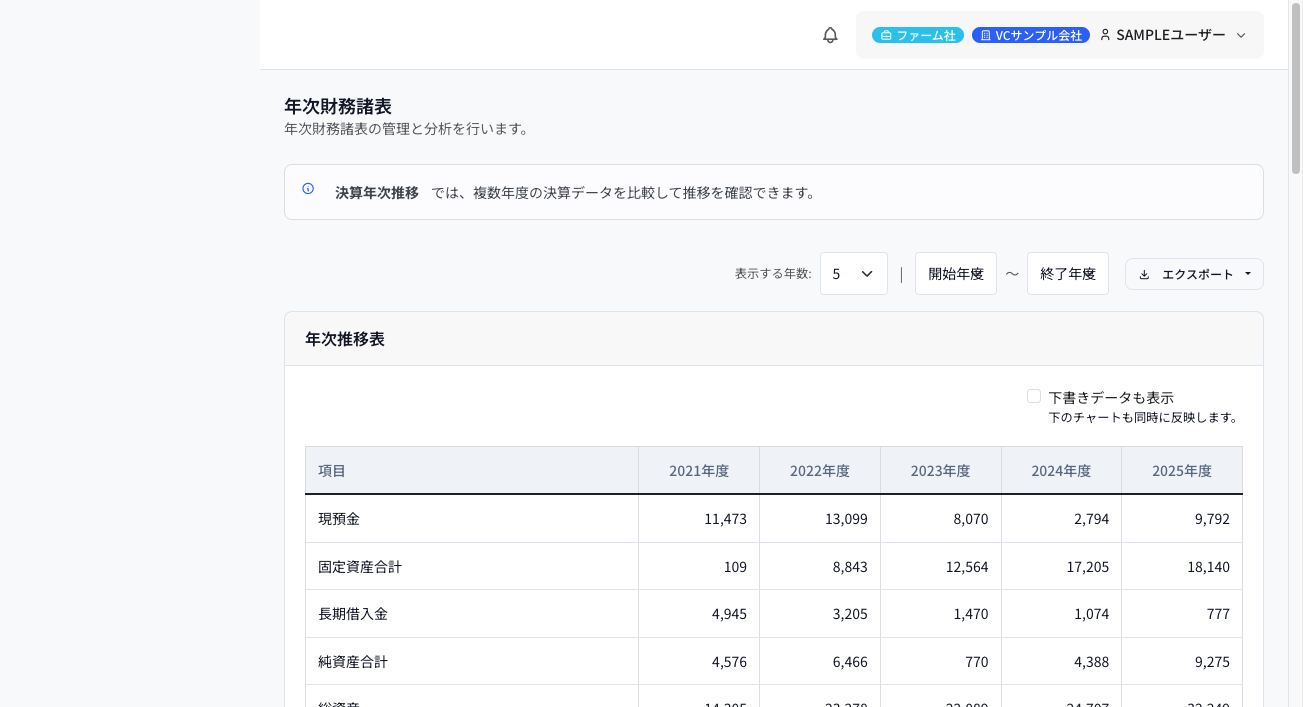Click the 終了年度 field
This screenshot has height=707, width=1303.
(x=1067, y=273)
